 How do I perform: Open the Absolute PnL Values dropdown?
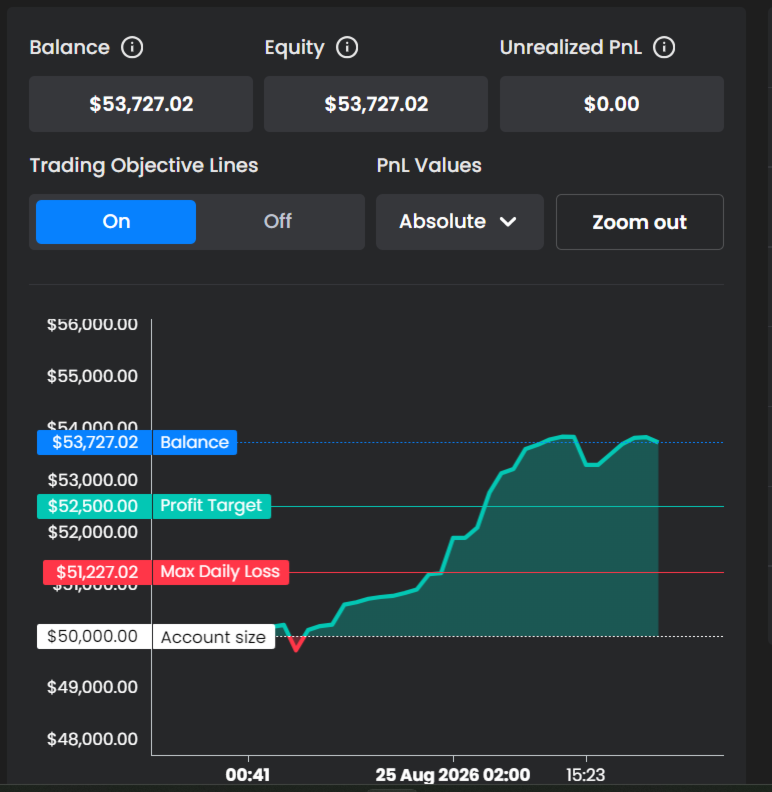pos(460,222)
